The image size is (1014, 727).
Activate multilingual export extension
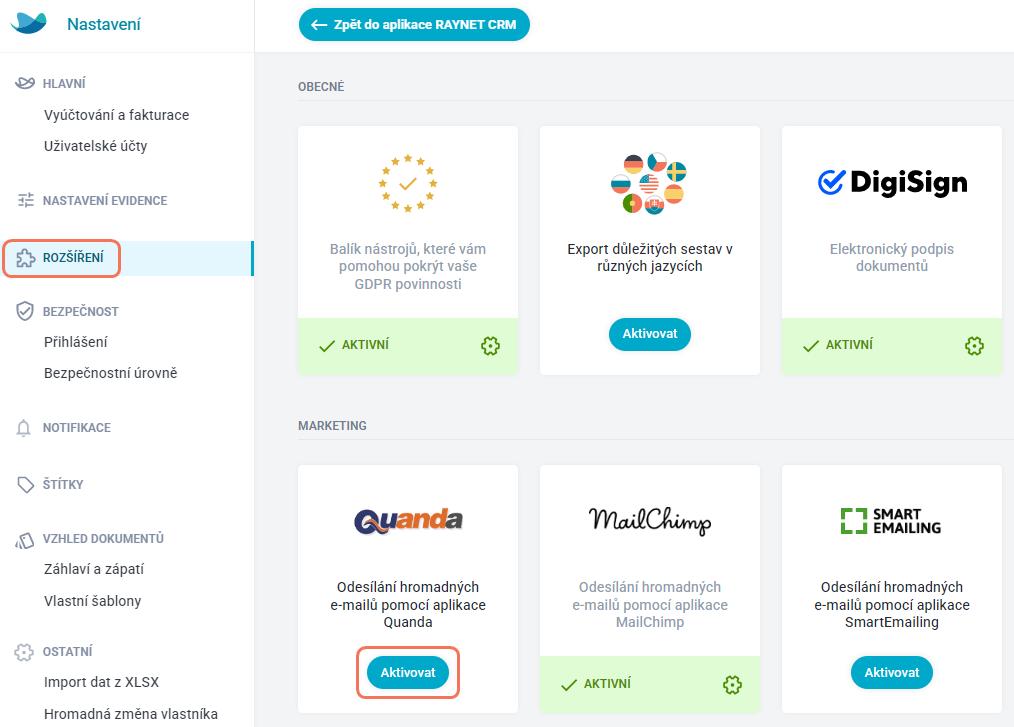[x=649, y=334]
